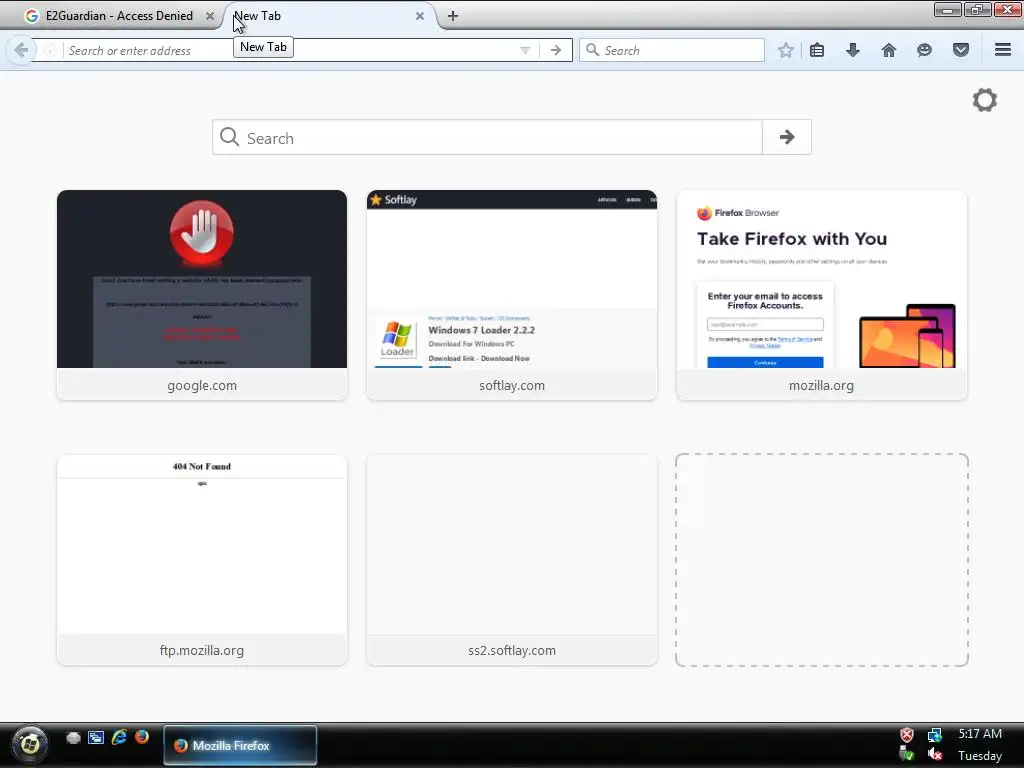Click the muted volume tray icon
Screen dimensions: 1024x768
(x=935, y=754)
